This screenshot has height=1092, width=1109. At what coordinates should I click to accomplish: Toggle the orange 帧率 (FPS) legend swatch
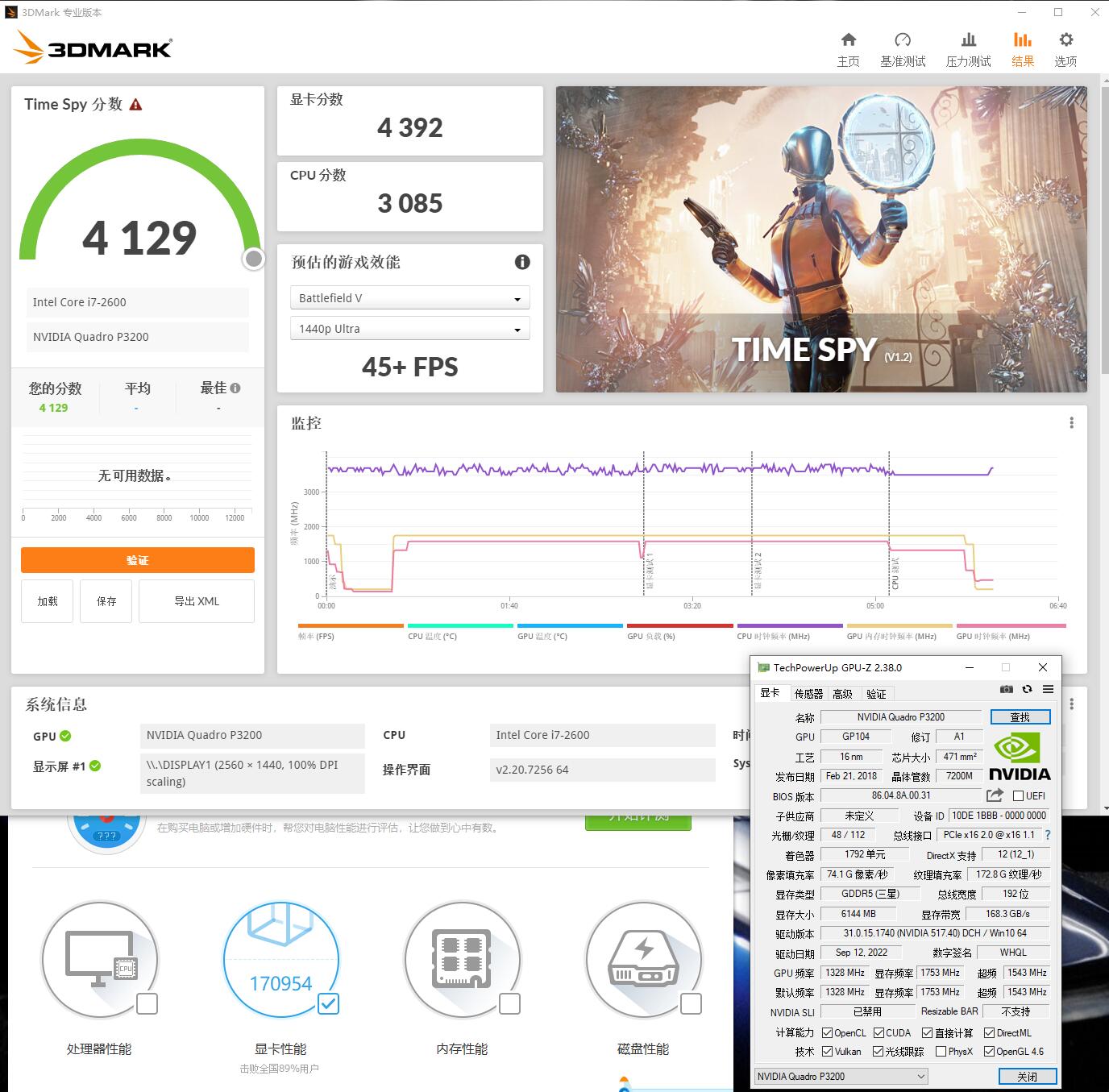pos(351,625)
